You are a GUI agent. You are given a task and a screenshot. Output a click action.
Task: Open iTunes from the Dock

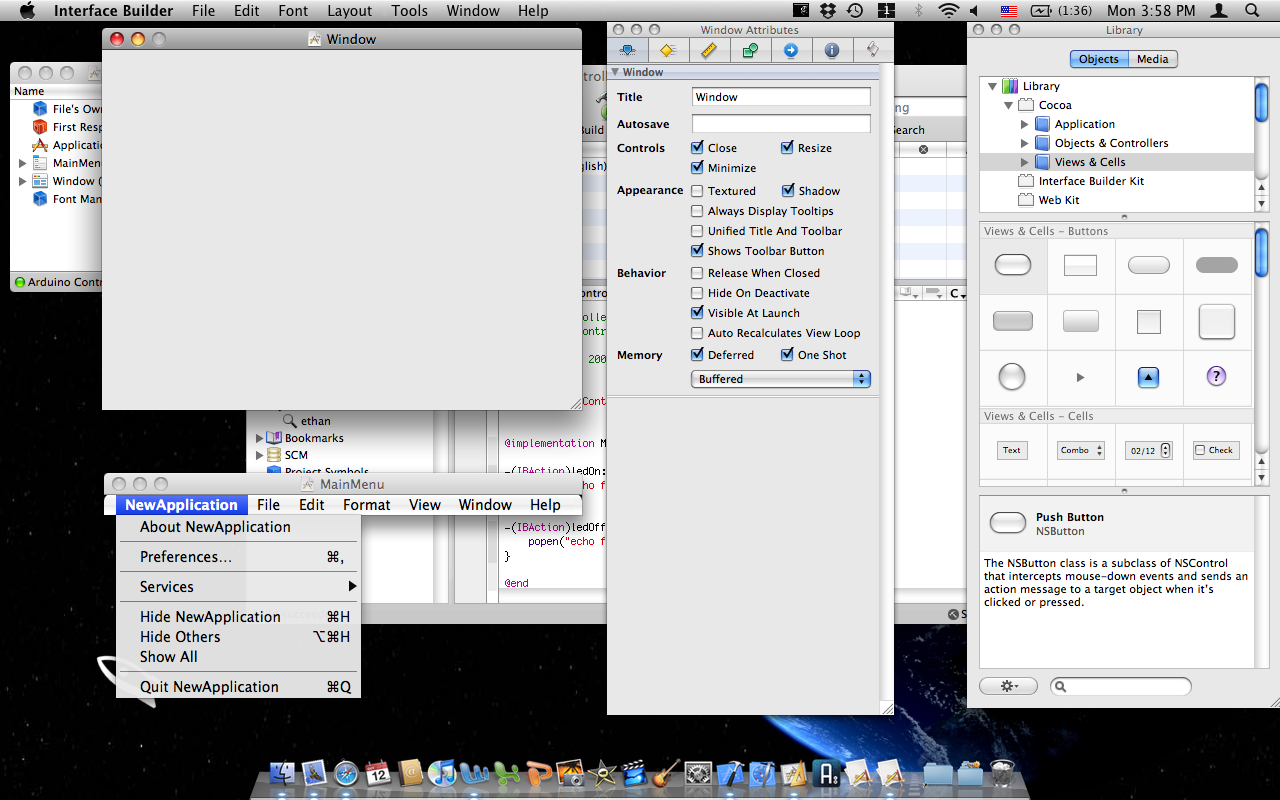(442, 773)
